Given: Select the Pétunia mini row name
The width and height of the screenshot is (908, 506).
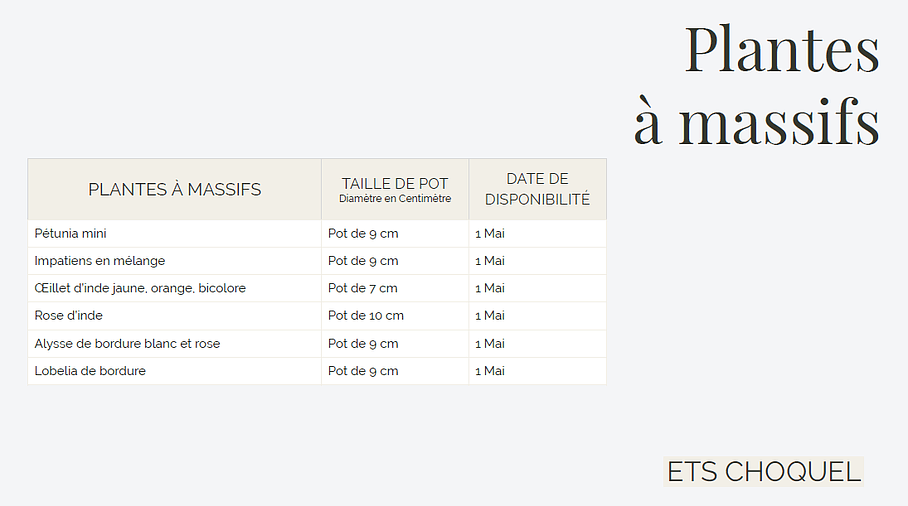Looking at the screenshot, I should 71,233.
